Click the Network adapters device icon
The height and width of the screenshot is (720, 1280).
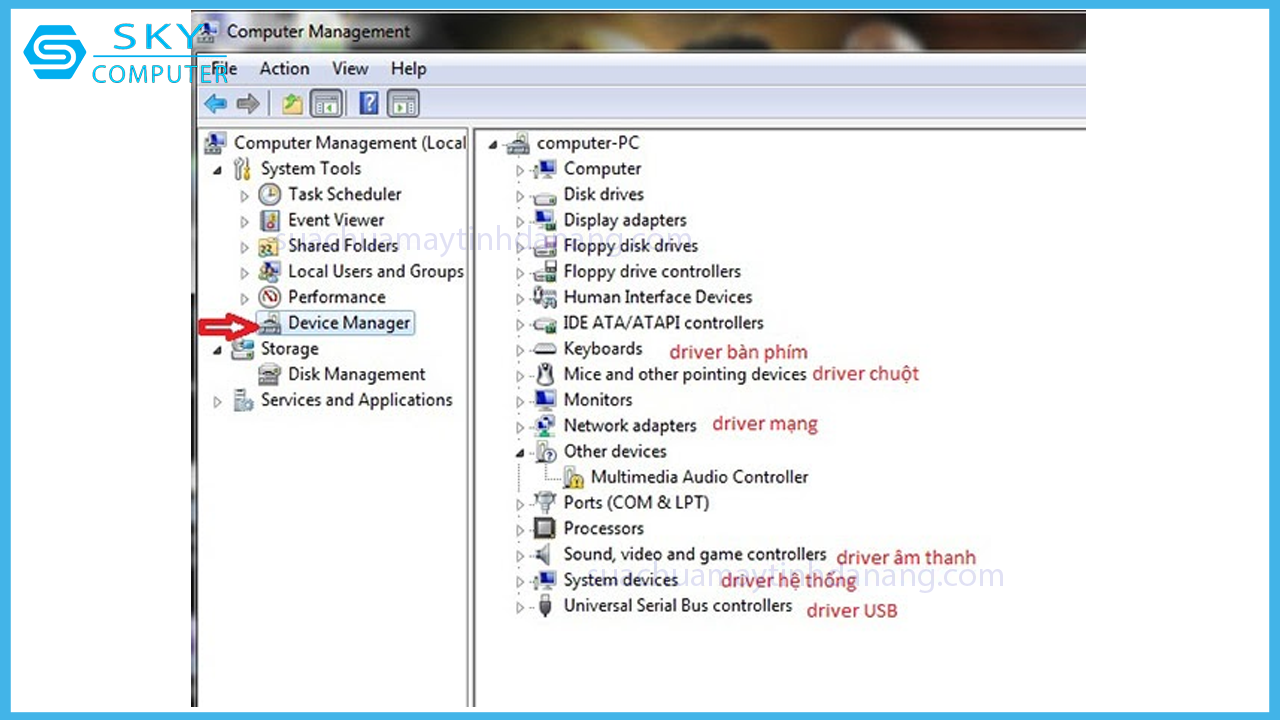(545, 426)
